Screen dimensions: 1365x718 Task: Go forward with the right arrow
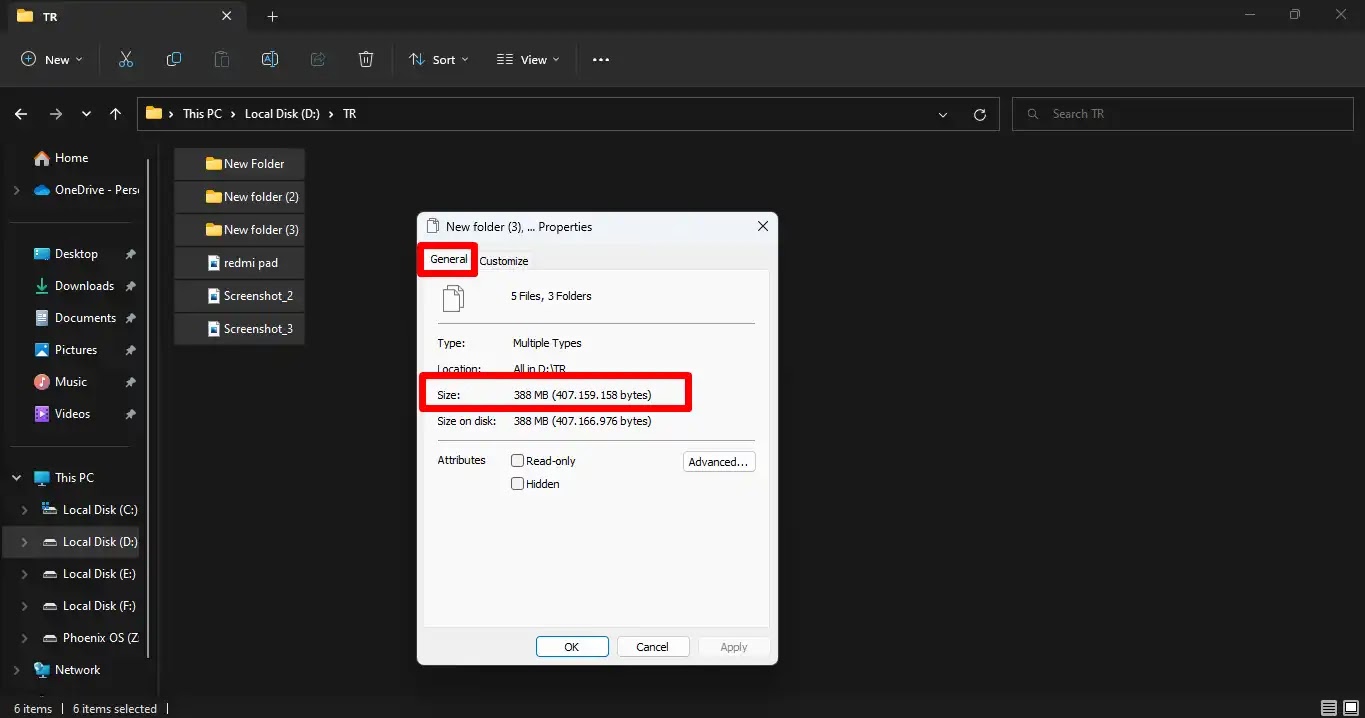click(56, 114)
